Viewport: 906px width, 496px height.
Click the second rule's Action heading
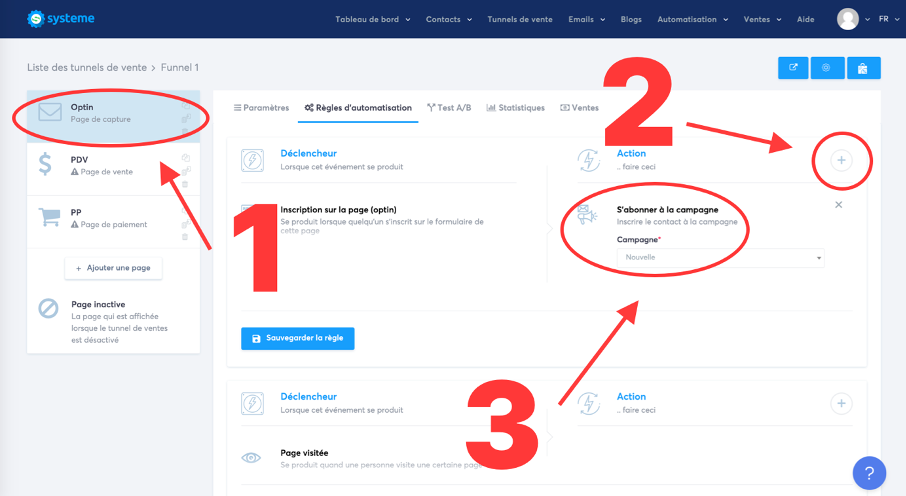pyautogui.click(x=631, y=397)
